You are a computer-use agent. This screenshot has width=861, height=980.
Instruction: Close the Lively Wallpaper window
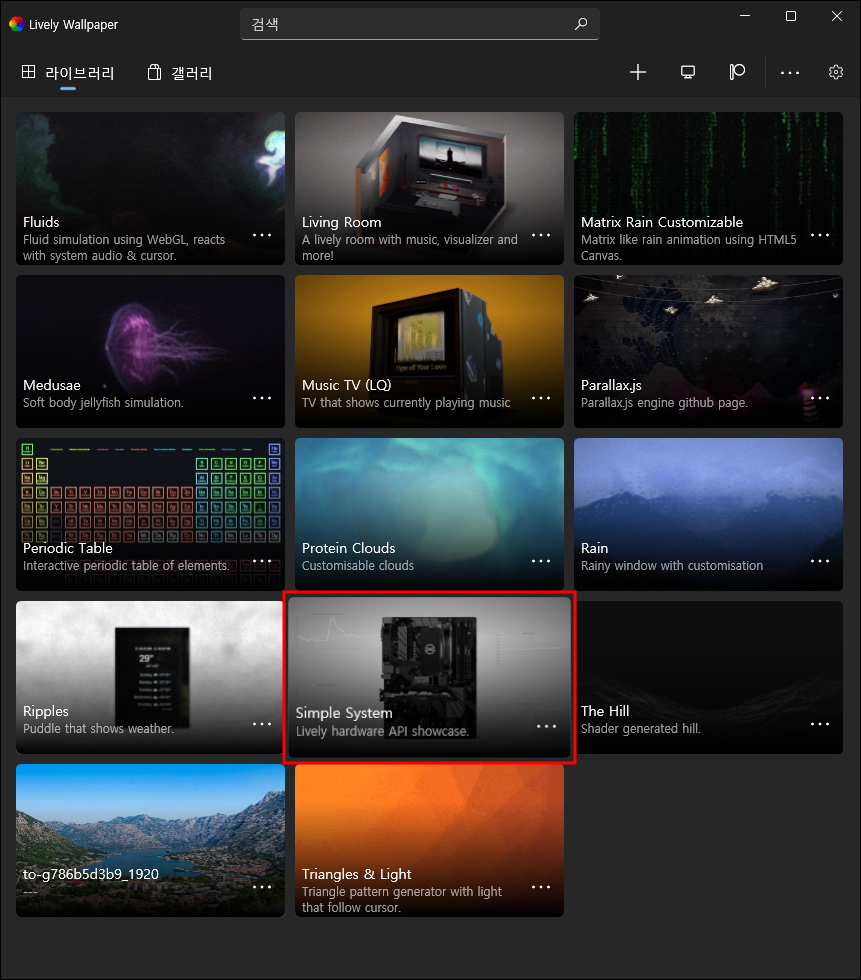pos(837,16)
